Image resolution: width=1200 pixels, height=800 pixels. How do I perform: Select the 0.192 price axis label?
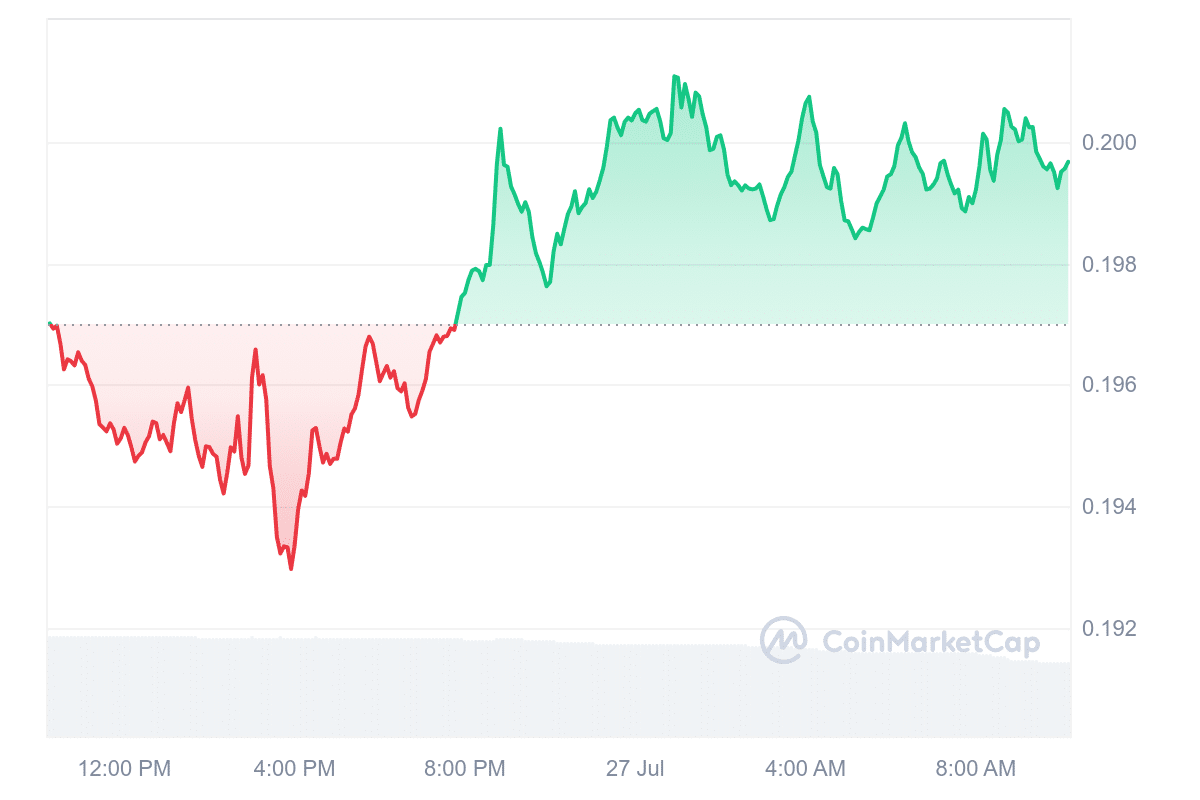click(1109, 629)
